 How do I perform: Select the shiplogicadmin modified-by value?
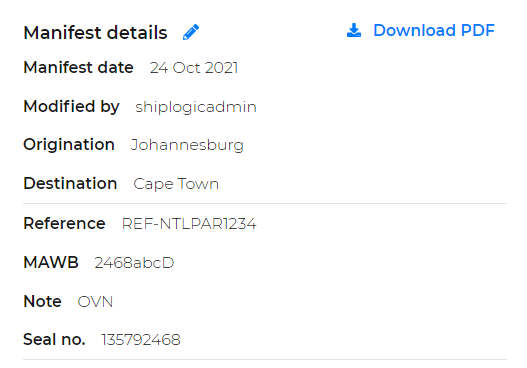[196, 107]
